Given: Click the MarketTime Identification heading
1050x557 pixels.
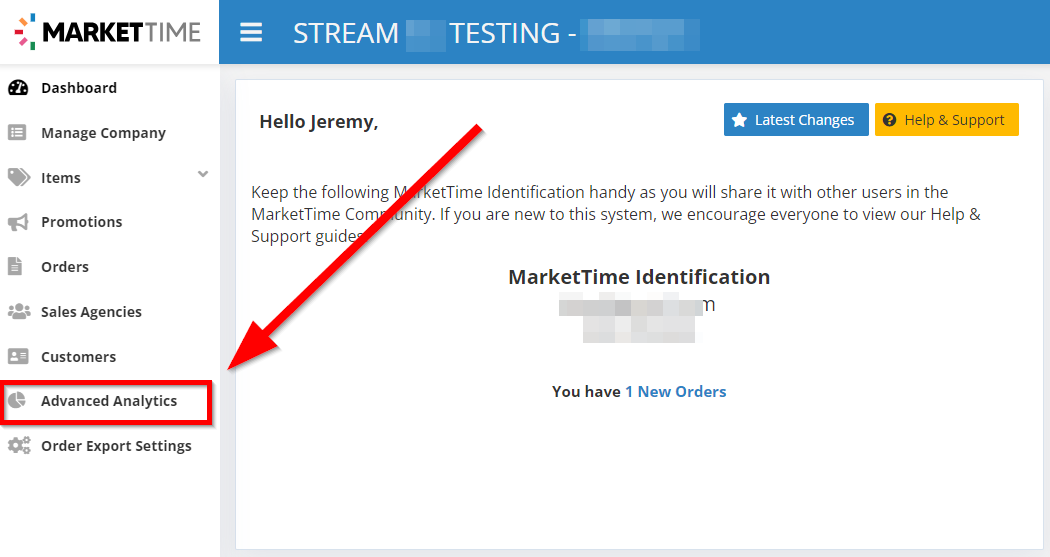Looking at the screenshot, I should click(639, 276).
